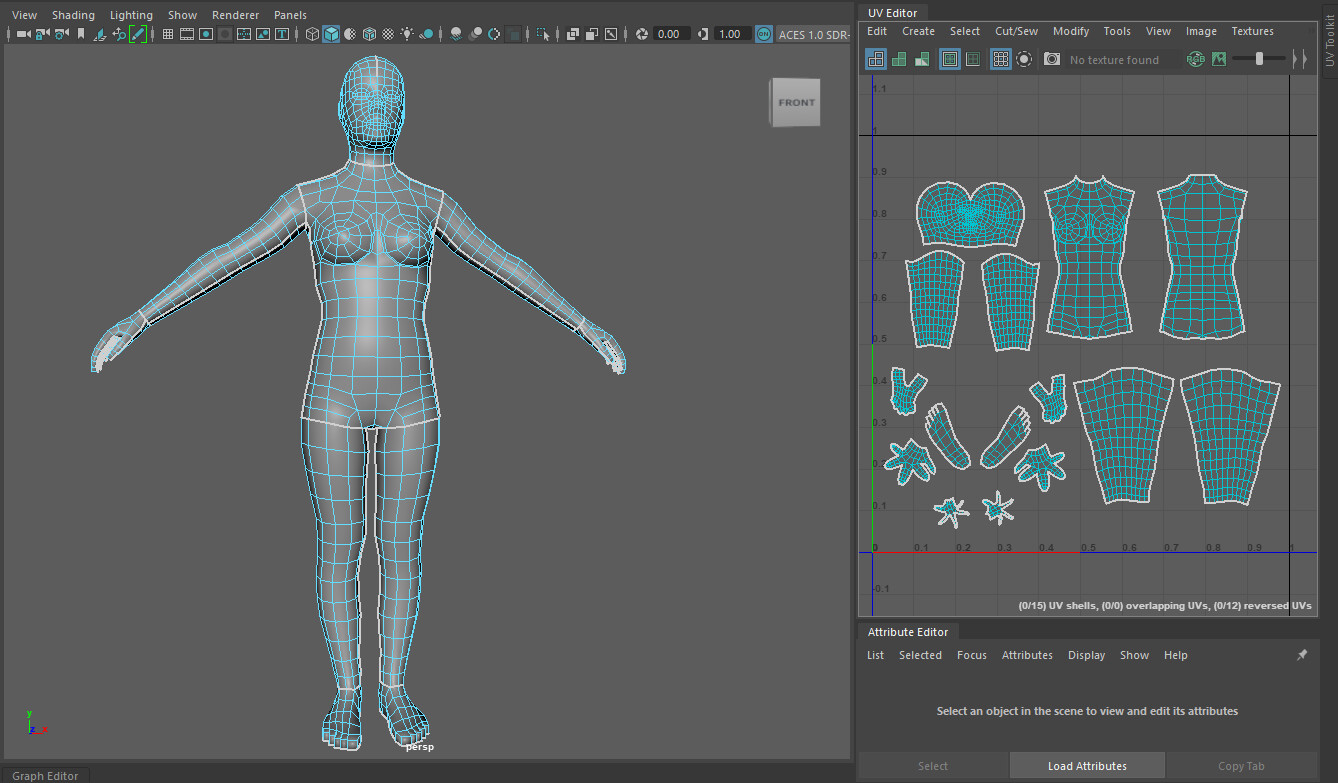This screenshot has width=1338, height=783.
Task: Expand hidden toolbar icons with the double-arrow chevron
Action: click(1298, 59)
